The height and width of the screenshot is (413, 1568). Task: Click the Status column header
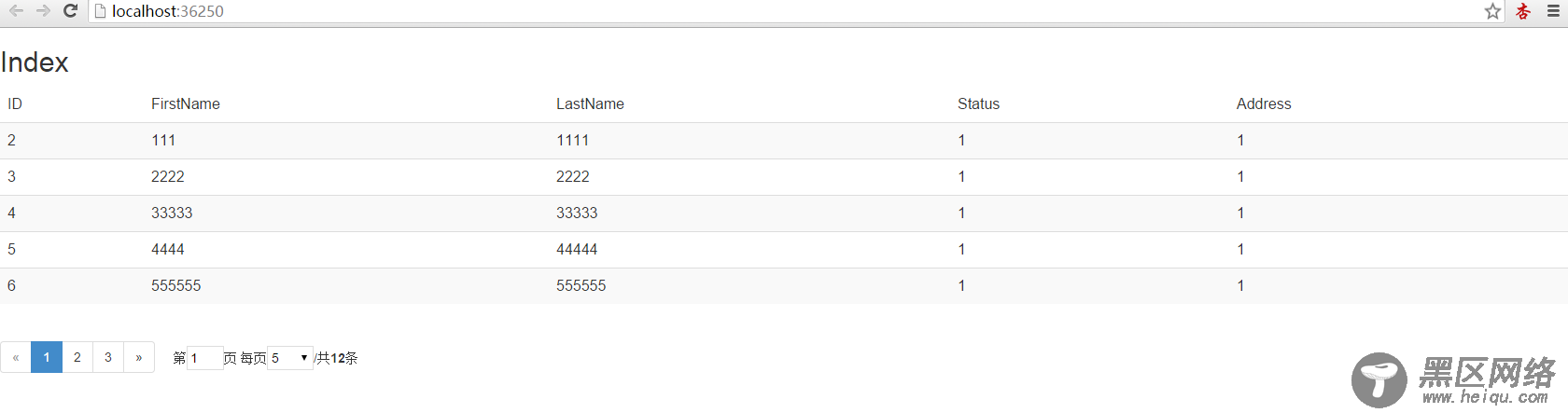point(978,103)
